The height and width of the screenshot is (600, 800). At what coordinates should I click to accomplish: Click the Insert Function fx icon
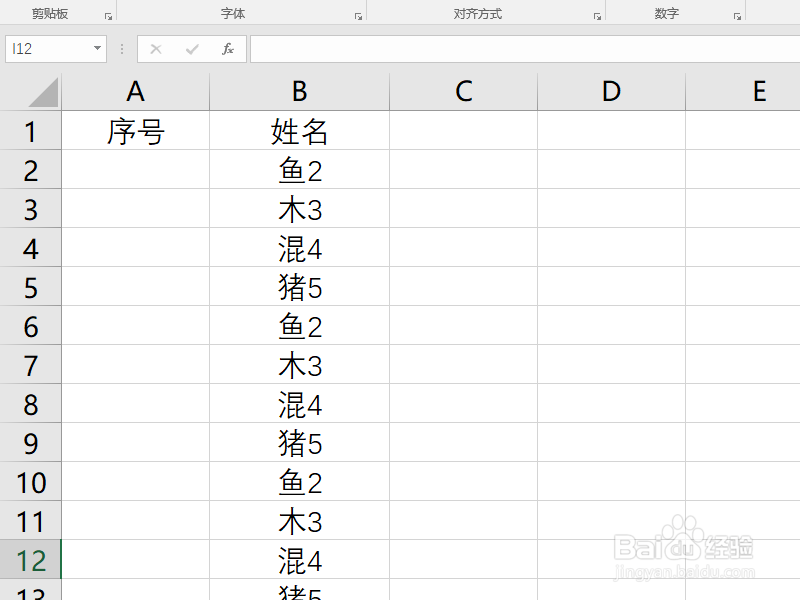pos(230,48)
